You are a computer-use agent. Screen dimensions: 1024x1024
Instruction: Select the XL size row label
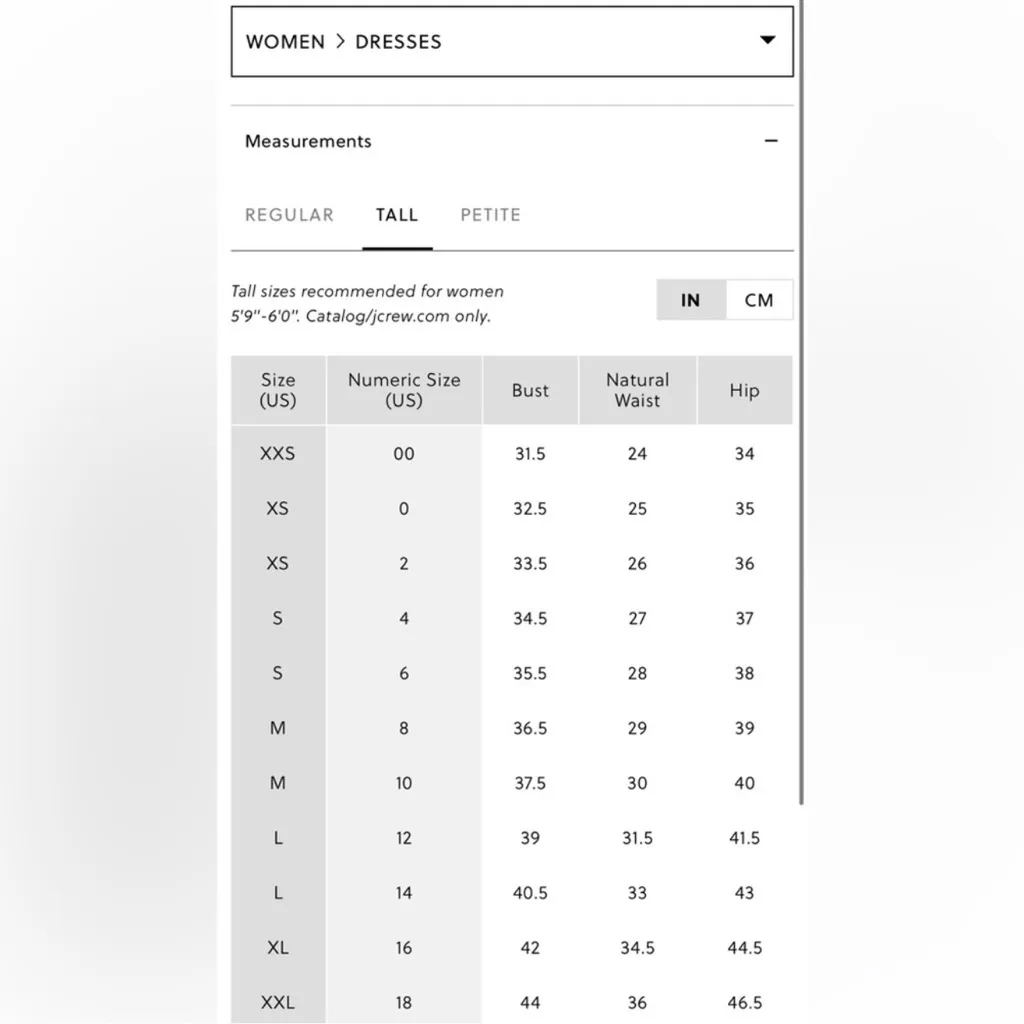(x=278, y=948)
